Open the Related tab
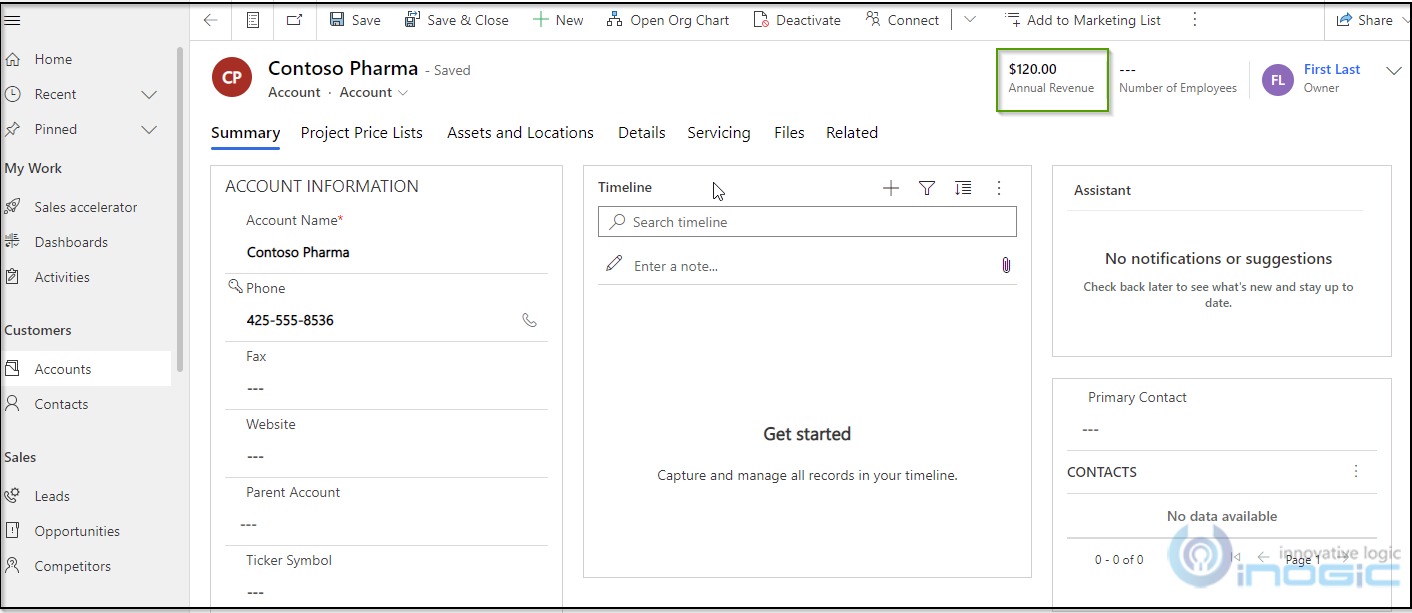Image resolution: width=1412 pixels, height=613 pixels. click(x=852, y=133)
